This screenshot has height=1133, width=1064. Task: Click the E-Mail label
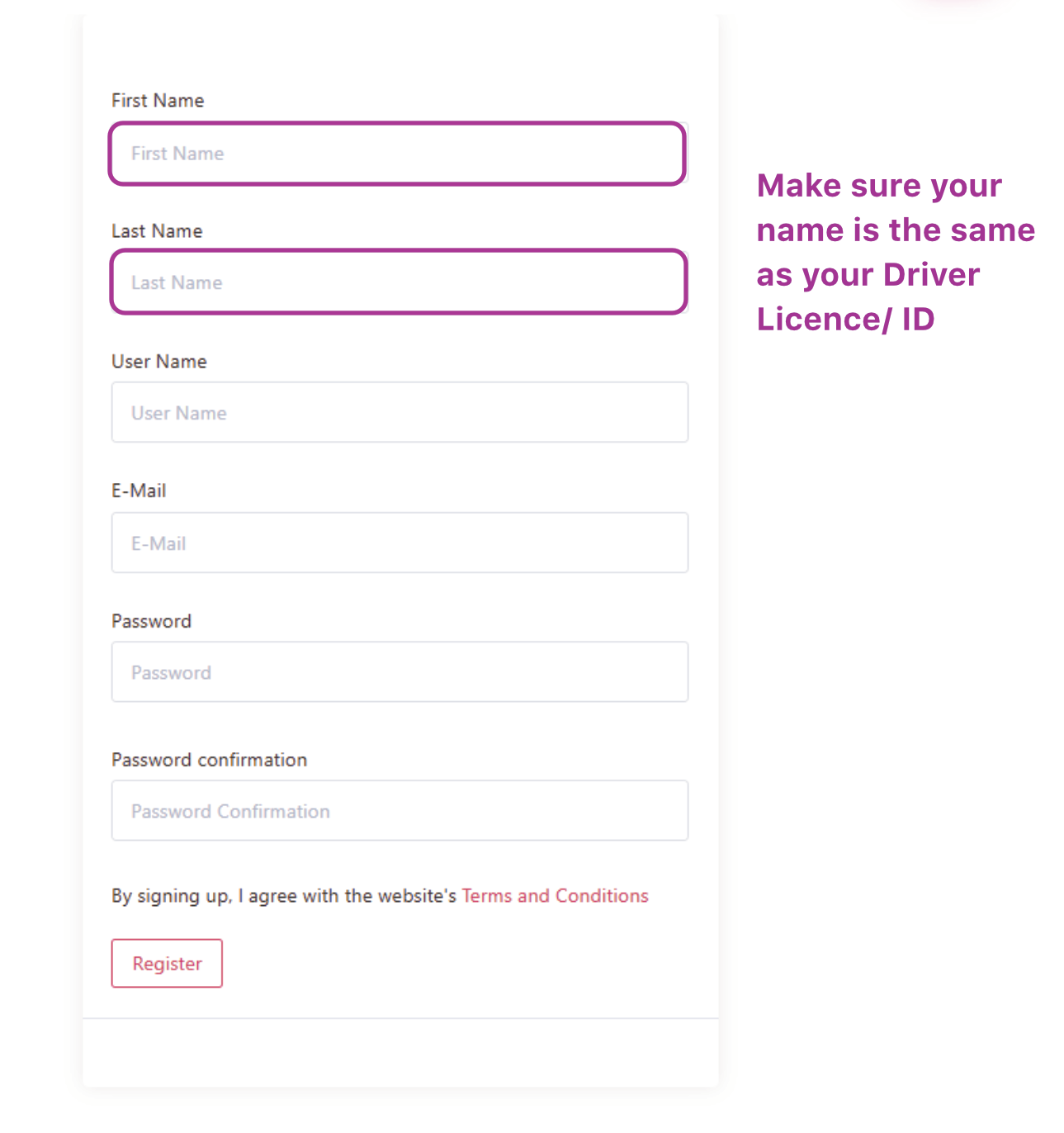click(x=139, y=490)
